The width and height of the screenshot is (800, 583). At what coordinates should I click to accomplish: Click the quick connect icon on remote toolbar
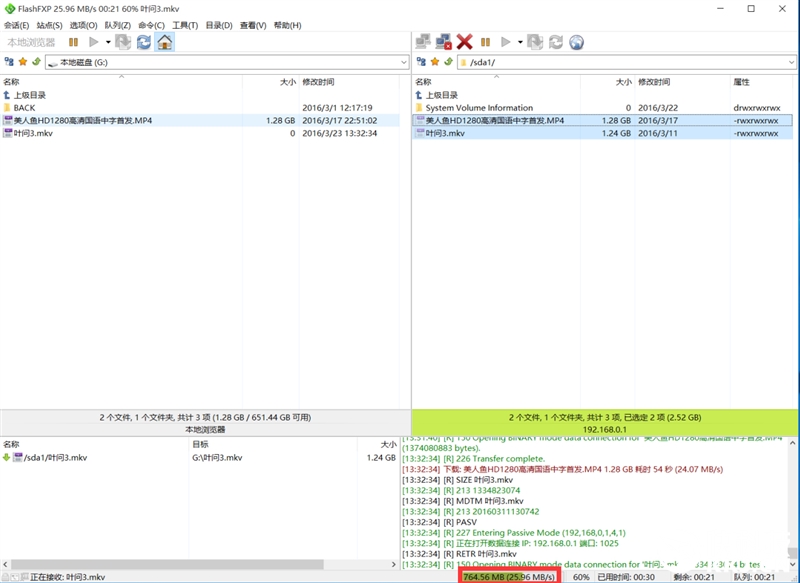point(420,44)
